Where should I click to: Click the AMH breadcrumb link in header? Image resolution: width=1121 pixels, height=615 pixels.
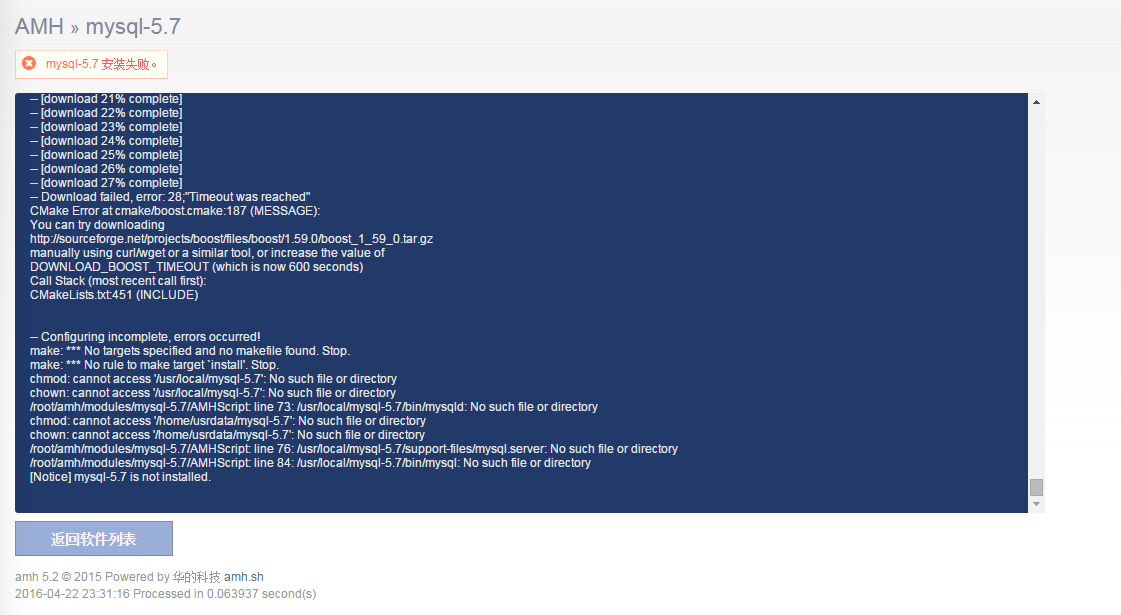coord(39,27)
